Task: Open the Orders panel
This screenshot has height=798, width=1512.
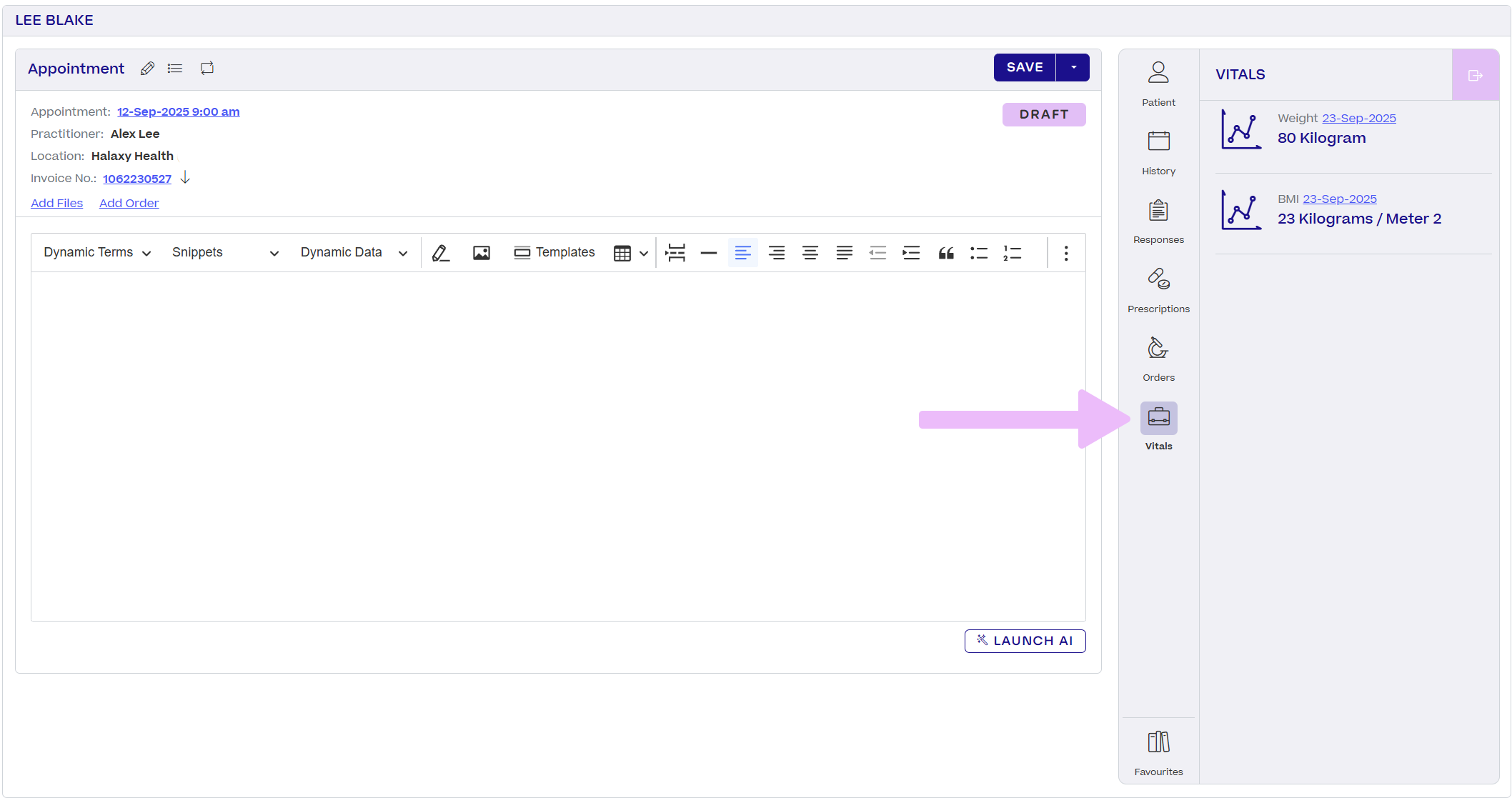Action: point(1158,348)
